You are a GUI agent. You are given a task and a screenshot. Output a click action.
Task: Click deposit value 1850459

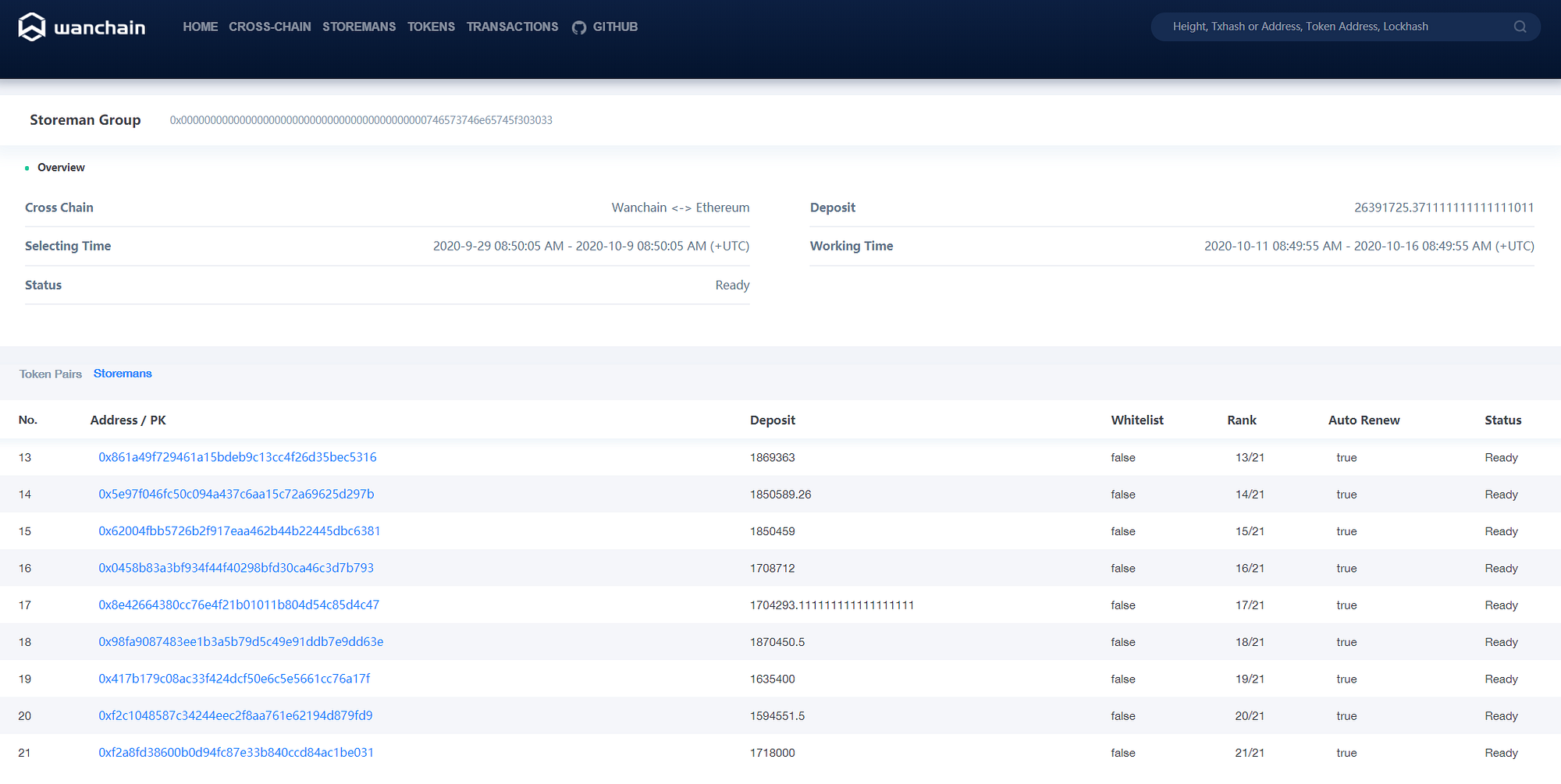(x=773, y=531)
